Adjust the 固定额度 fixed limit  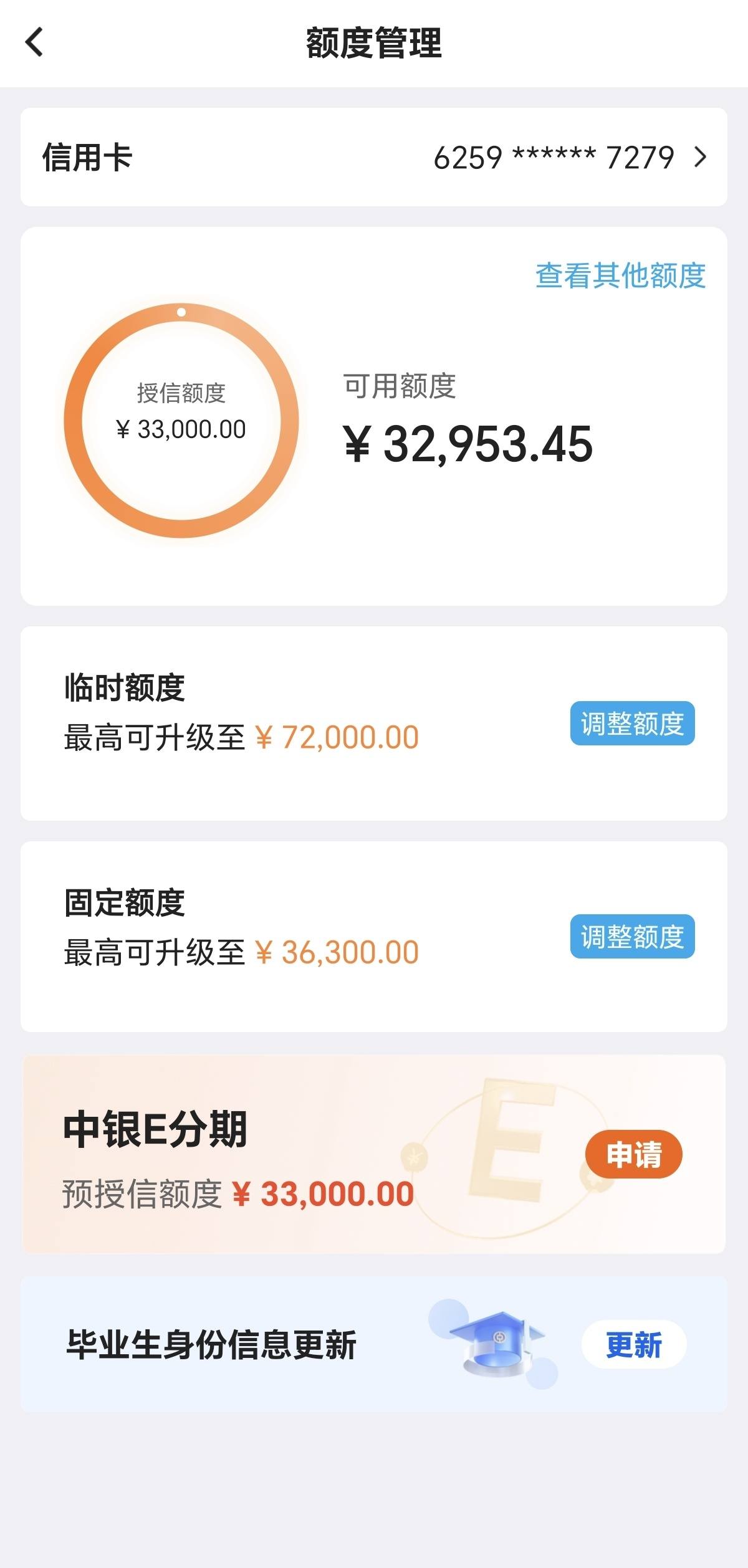point(632,936)
